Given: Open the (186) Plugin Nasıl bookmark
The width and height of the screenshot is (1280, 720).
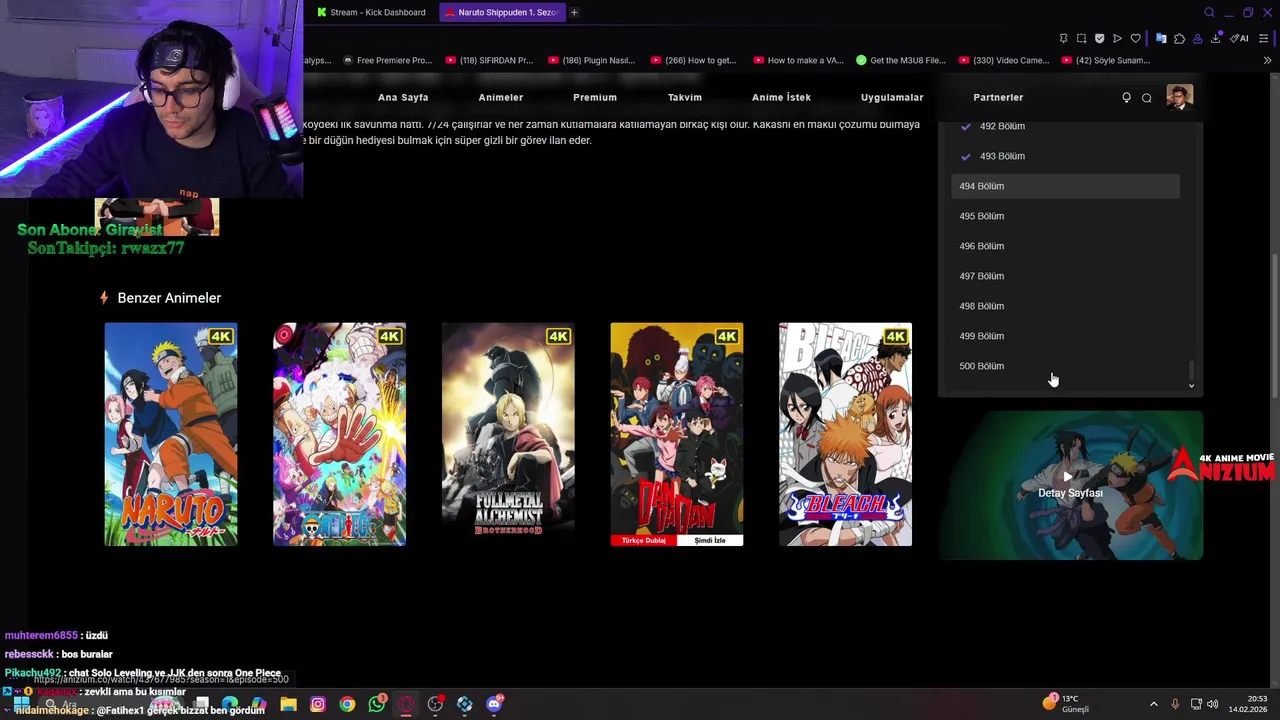Looking at the screenshot, I should (590, 60).
